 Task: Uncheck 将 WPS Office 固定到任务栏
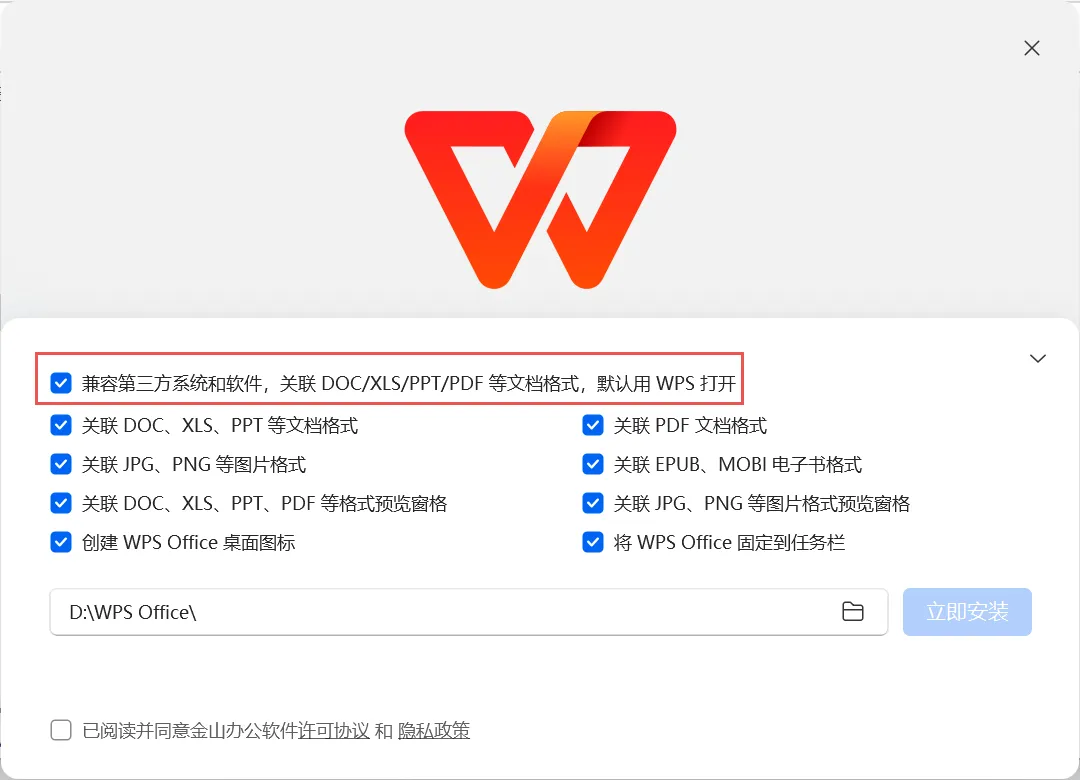pos(592,542)
